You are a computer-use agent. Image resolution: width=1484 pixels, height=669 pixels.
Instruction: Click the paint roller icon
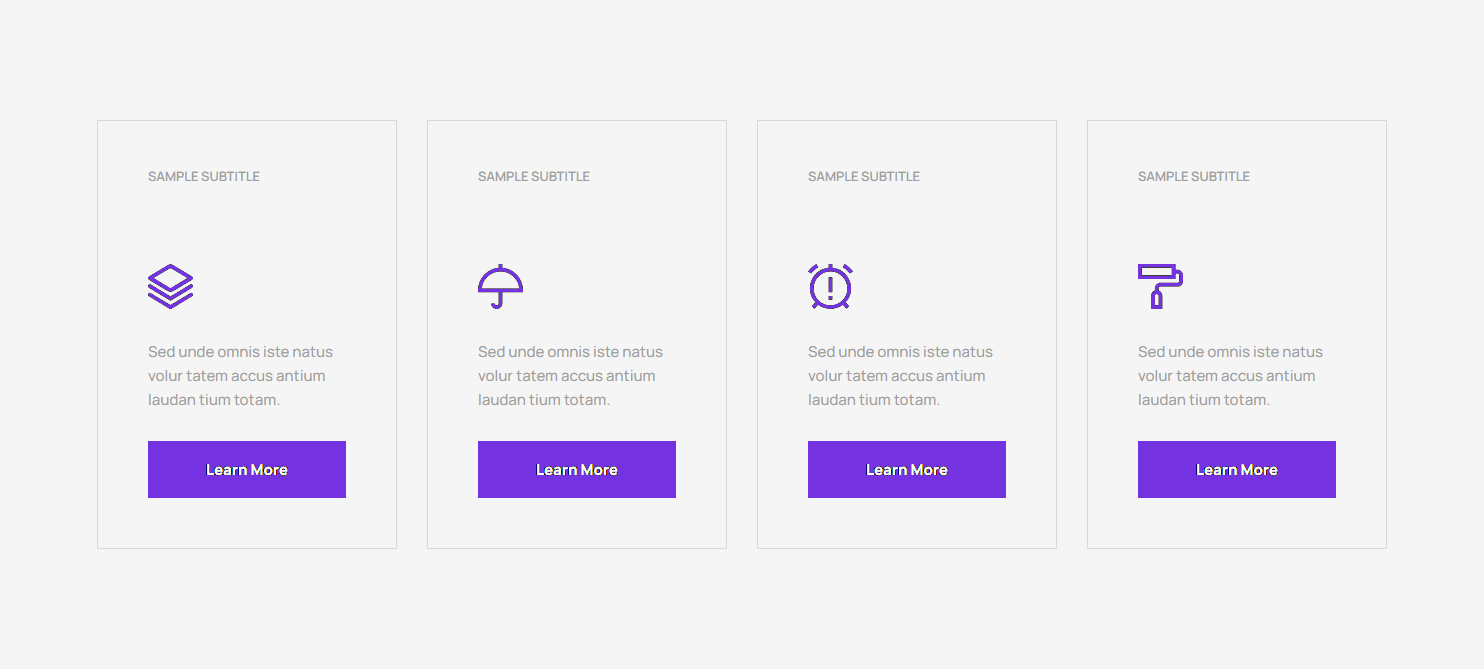pyautogui.click(x=1160, y=286)
